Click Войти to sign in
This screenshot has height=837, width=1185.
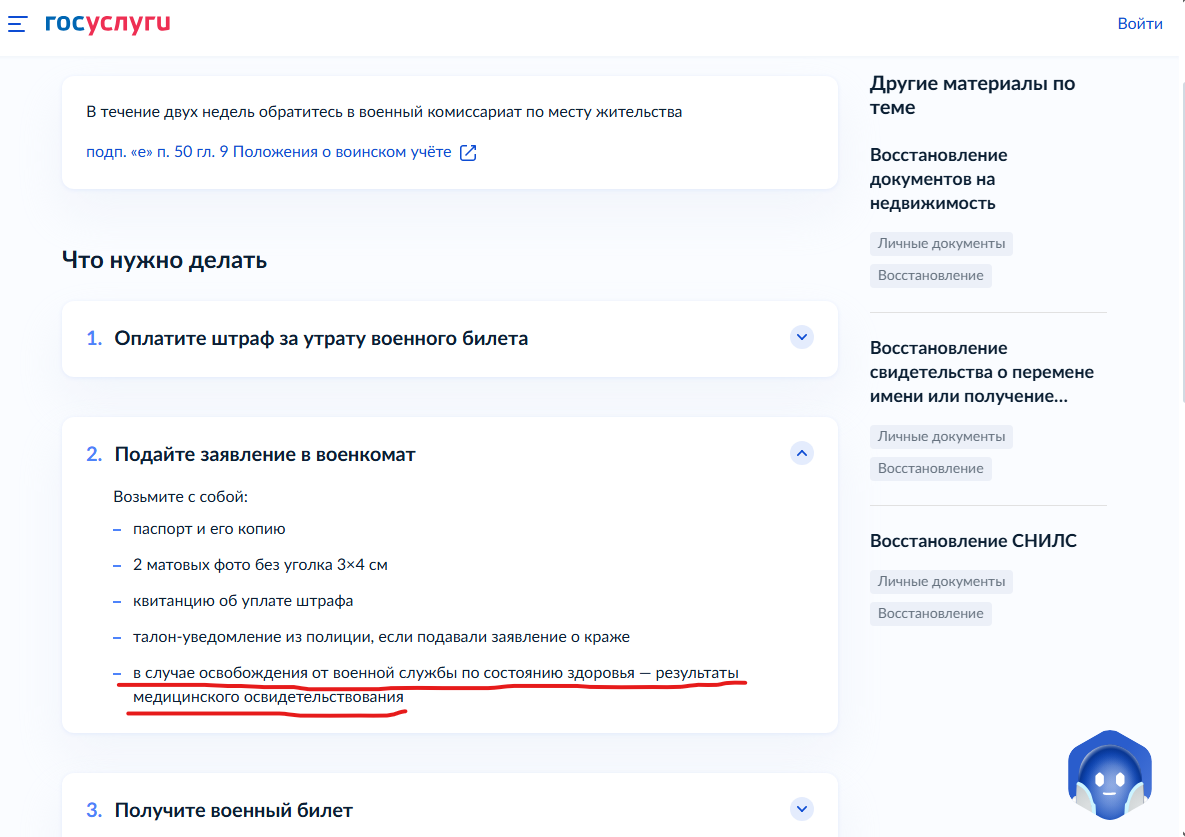click(x=1139, y=23)
